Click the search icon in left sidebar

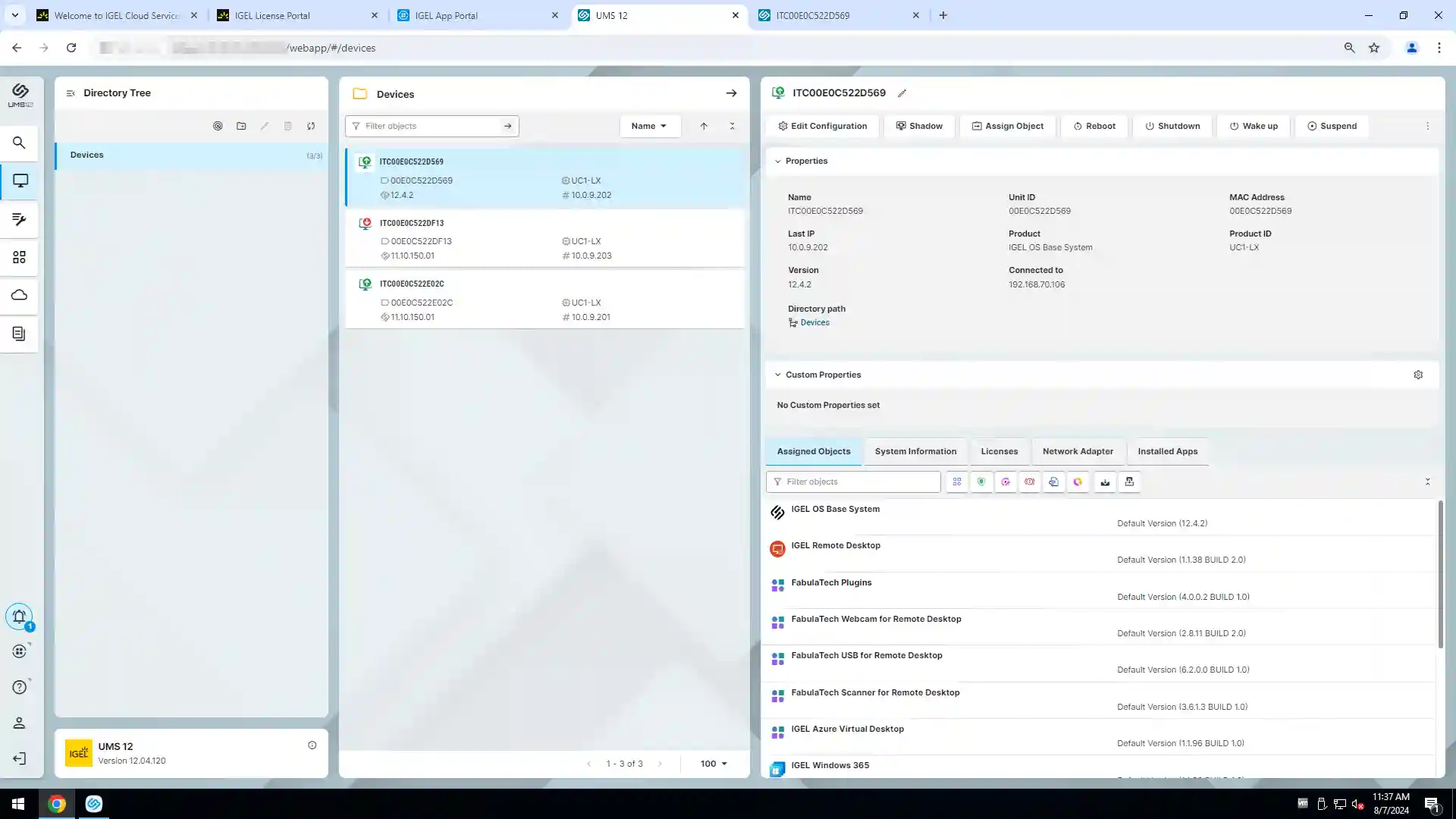(x=19, y=143)
